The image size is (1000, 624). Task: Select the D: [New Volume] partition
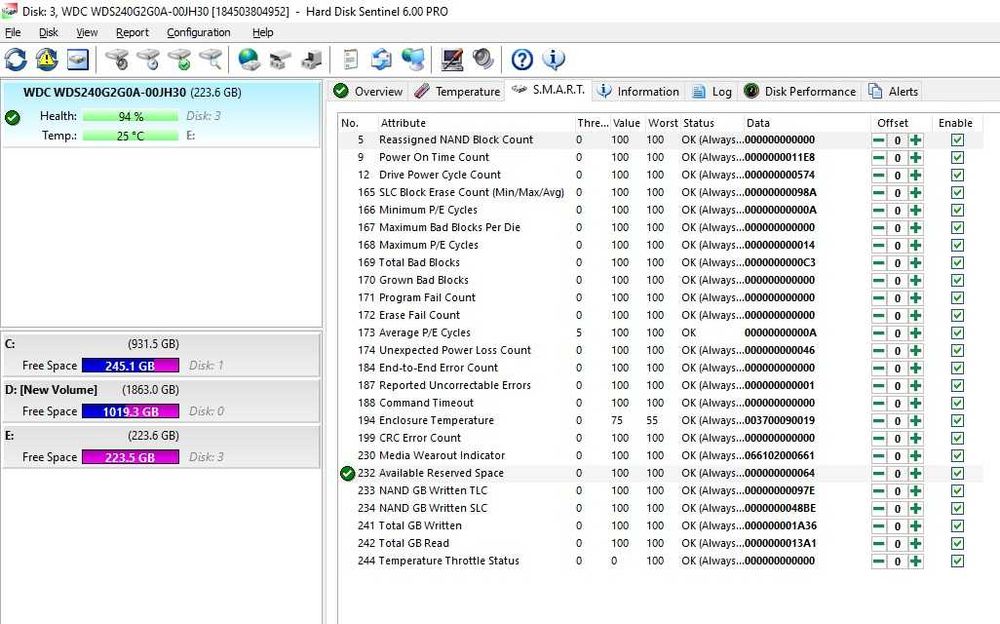161,400
